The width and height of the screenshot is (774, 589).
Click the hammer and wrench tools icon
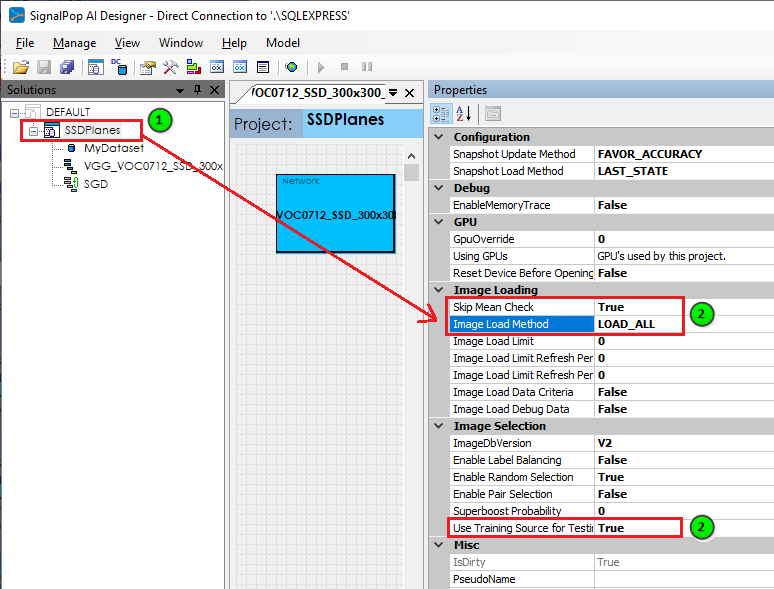(170, 67)
